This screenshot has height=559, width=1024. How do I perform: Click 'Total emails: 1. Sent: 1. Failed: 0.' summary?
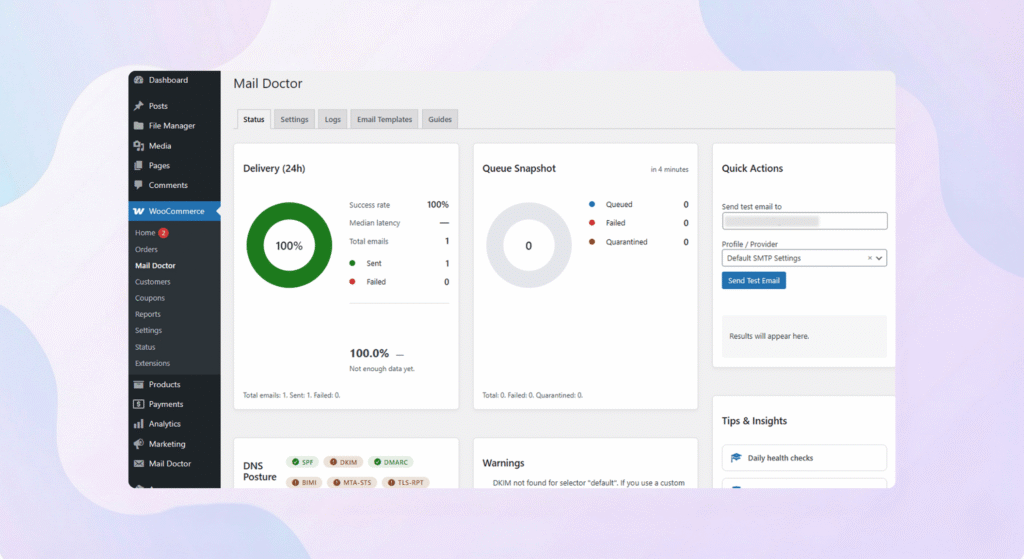click(291, 395)
